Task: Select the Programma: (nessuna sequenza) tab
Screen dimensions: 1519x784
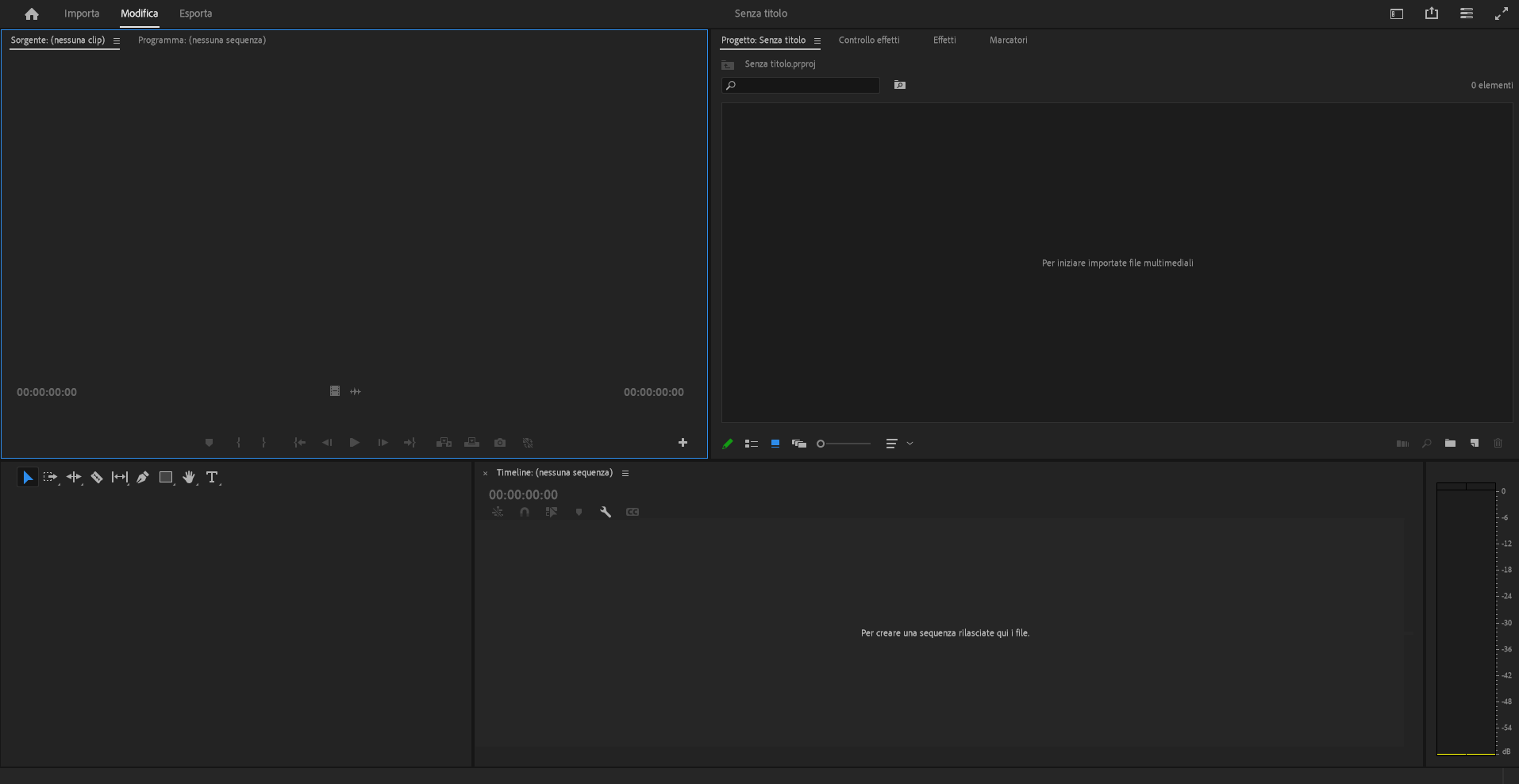Action: [x=202, y=40]
